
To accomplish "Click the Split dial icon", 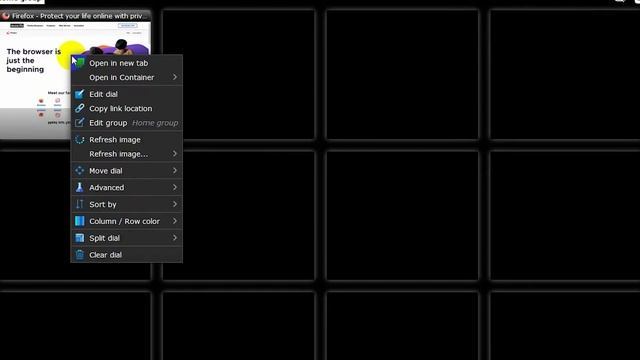I will coord(80,238).
